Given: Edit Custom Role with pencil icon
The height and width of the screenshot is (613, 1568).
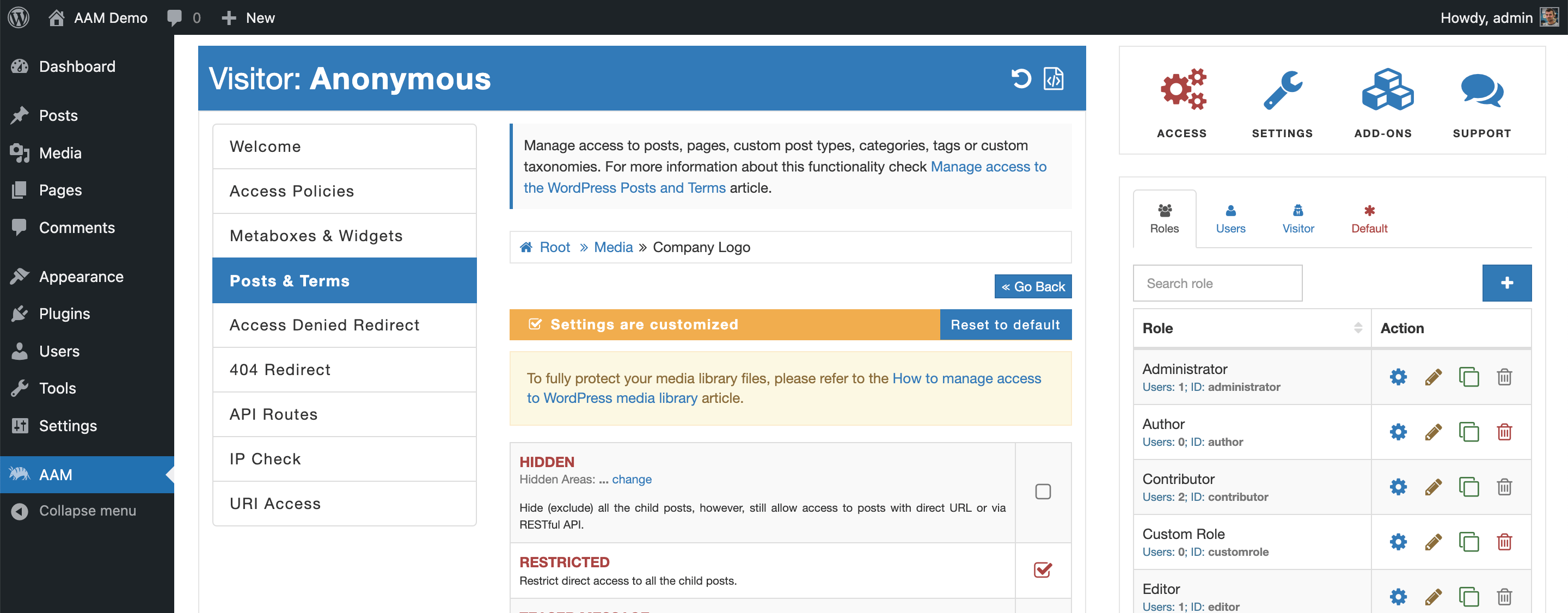Looking at the screenshot, I should tap(1434, 541).
